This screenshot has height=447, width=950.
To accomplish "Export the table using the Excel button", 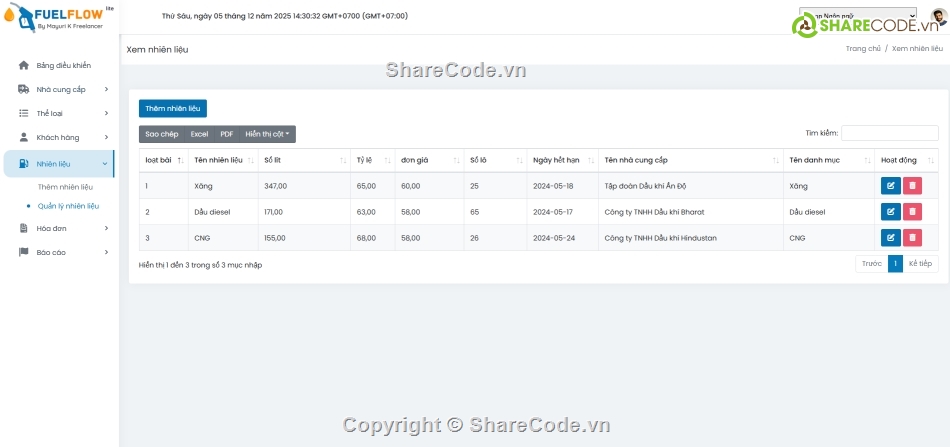I will pos(199,134).
